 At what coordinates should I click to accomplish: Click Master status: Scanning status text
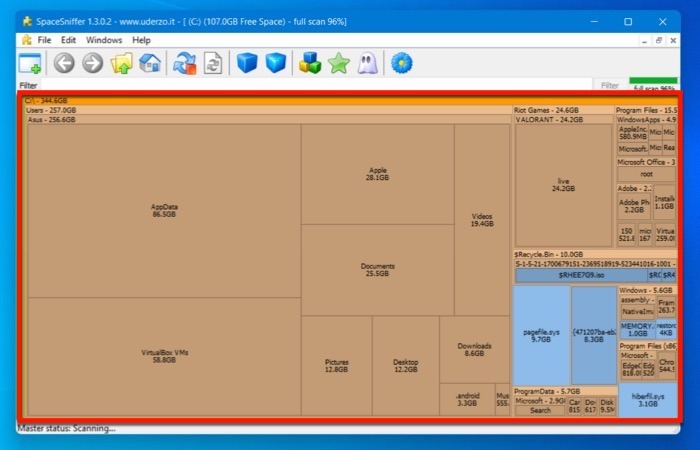66,428
